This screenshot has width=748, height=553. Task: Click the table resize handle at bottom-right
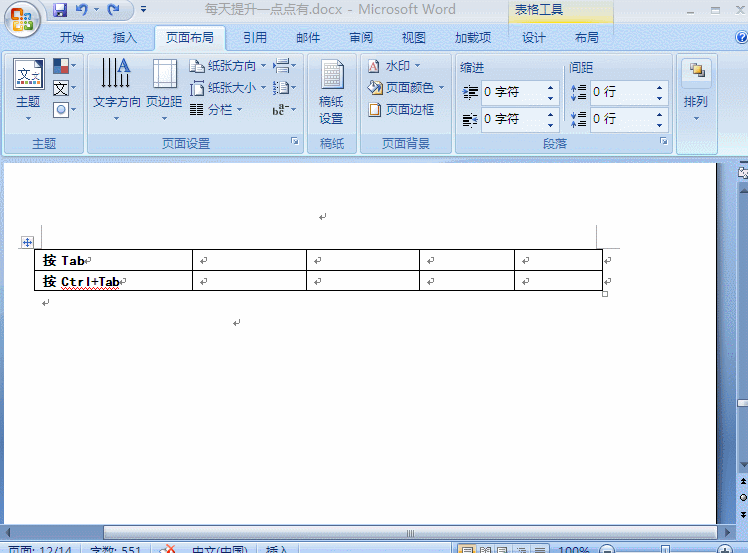[x=605, y=294]
